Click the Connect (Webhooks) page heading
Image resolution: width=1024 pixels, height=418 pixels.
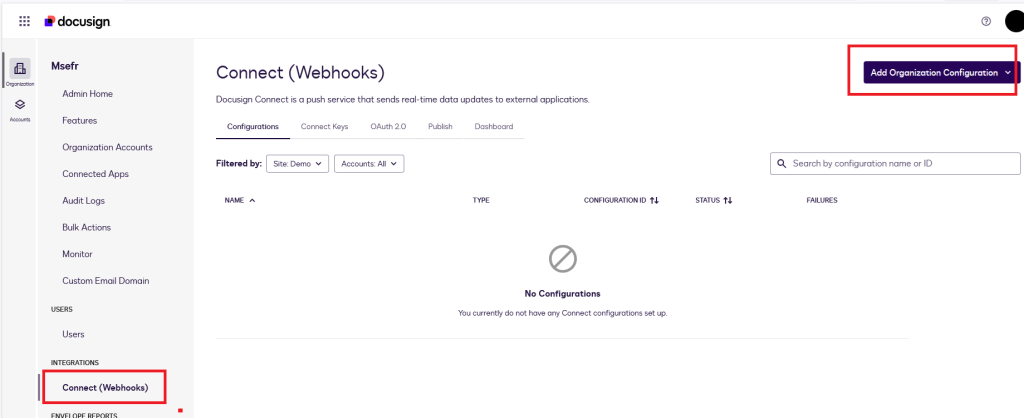300,73
